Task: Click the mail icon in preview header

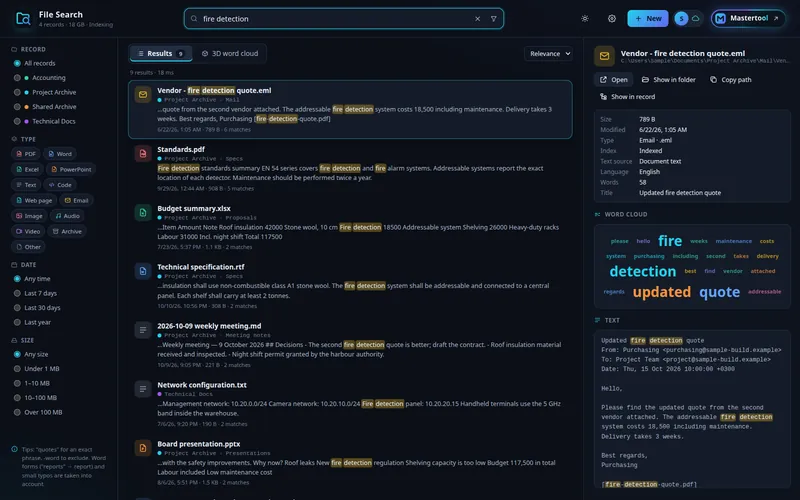Action: [604, 56]
